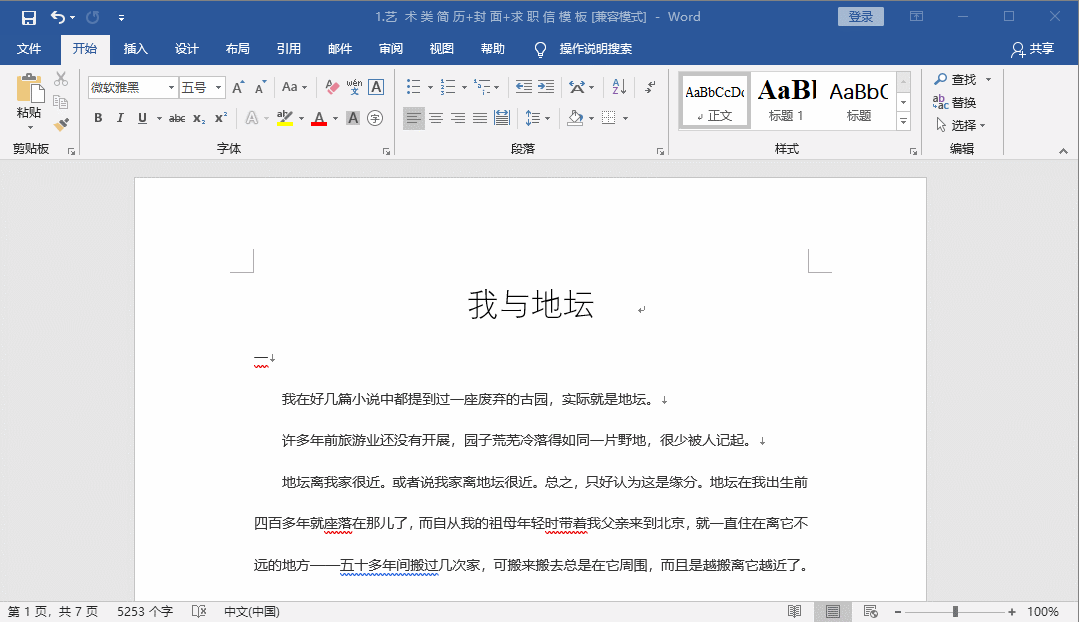Save the document with the floppy disk icon
Image resolution: width=1079 pixels, height=622 pixels.
29,17
